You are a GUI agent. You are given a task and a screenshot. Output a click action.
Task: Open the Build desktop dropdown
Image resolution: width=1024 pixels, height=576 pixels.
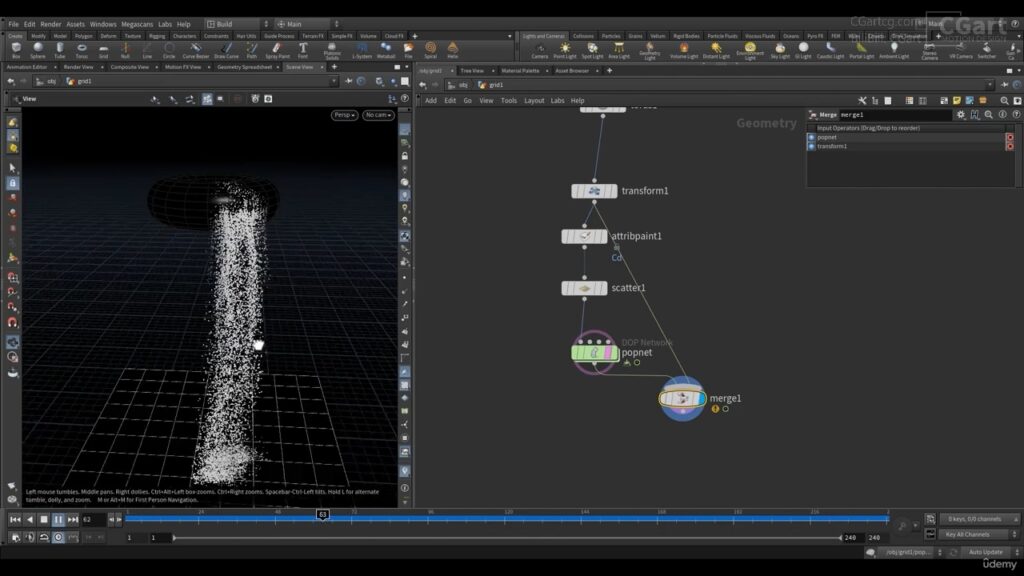click(236, 24)
